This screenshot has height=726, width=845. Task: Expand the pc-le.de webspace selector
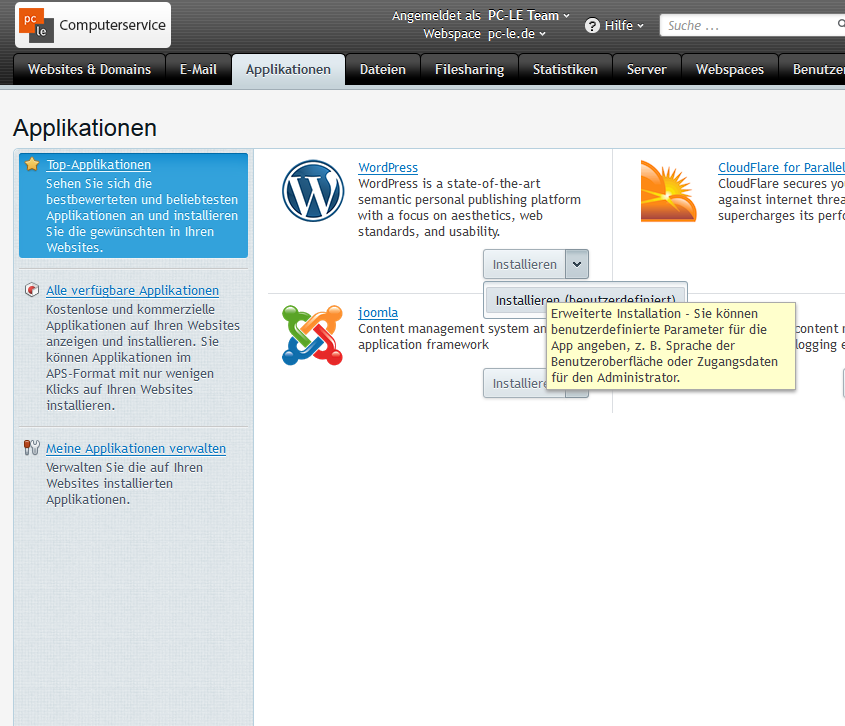pyautogui.click(x=517, y=33)
